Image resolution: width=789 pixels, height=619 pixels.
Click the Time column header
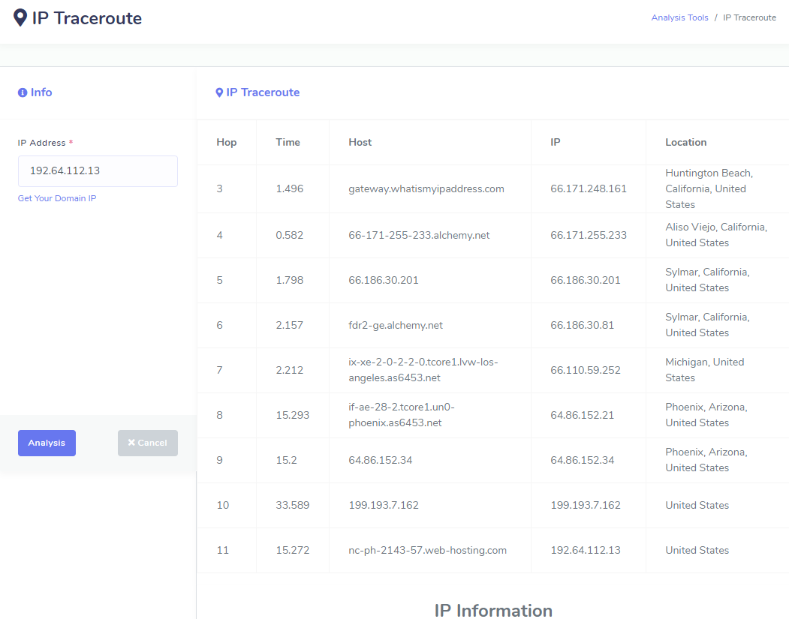[288, 142]
